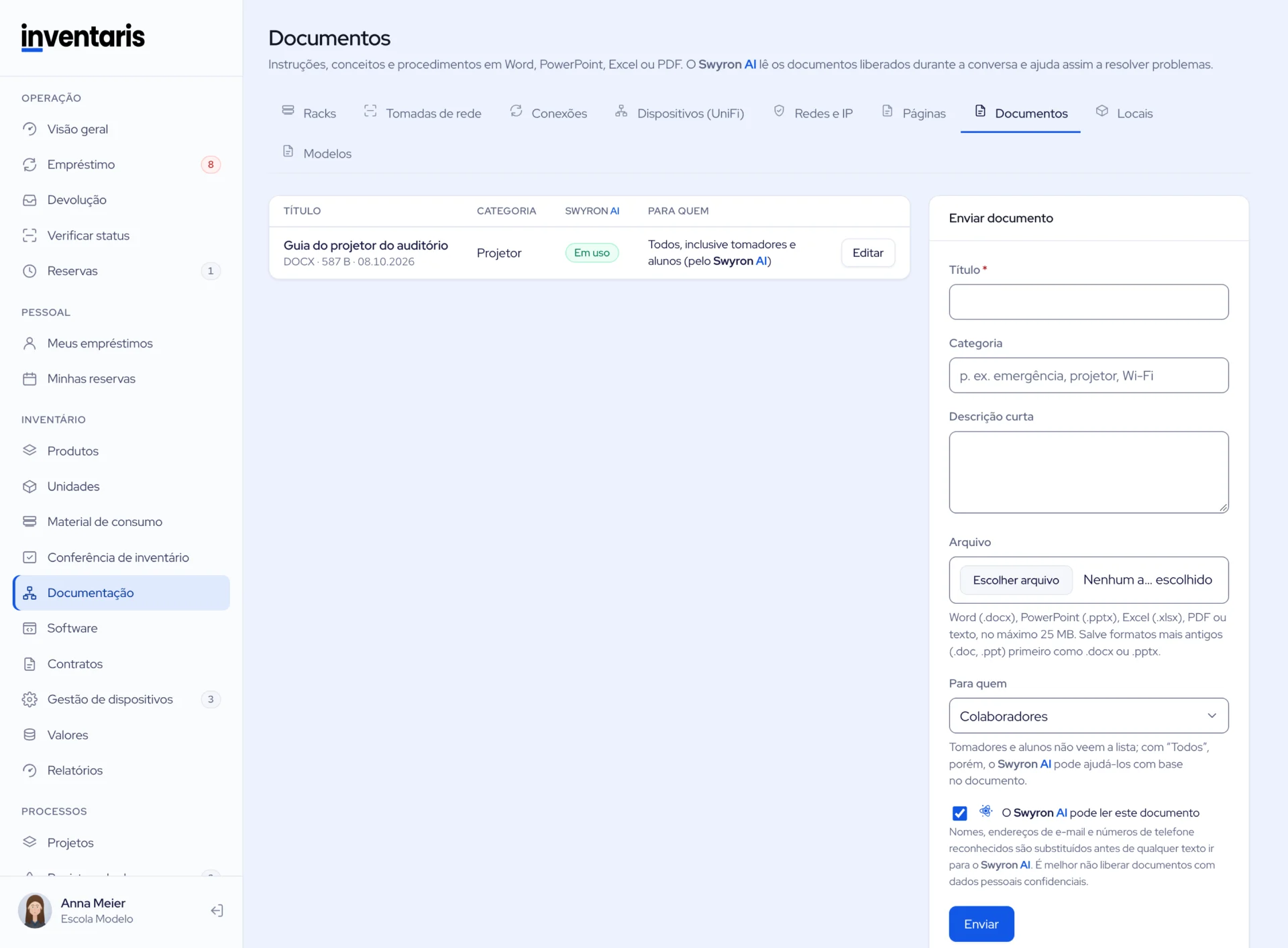
Task: Click the Empréstimo refresh icon
Action: coord(30,164)
